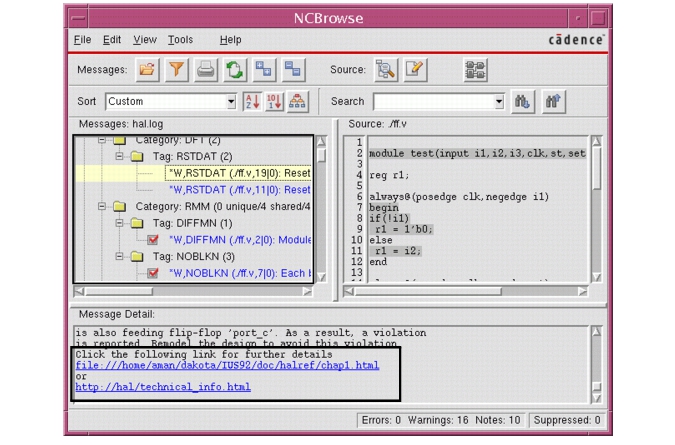
Task: Follow the file:///home/aman chap1.html link
Action: click(227, 365)
